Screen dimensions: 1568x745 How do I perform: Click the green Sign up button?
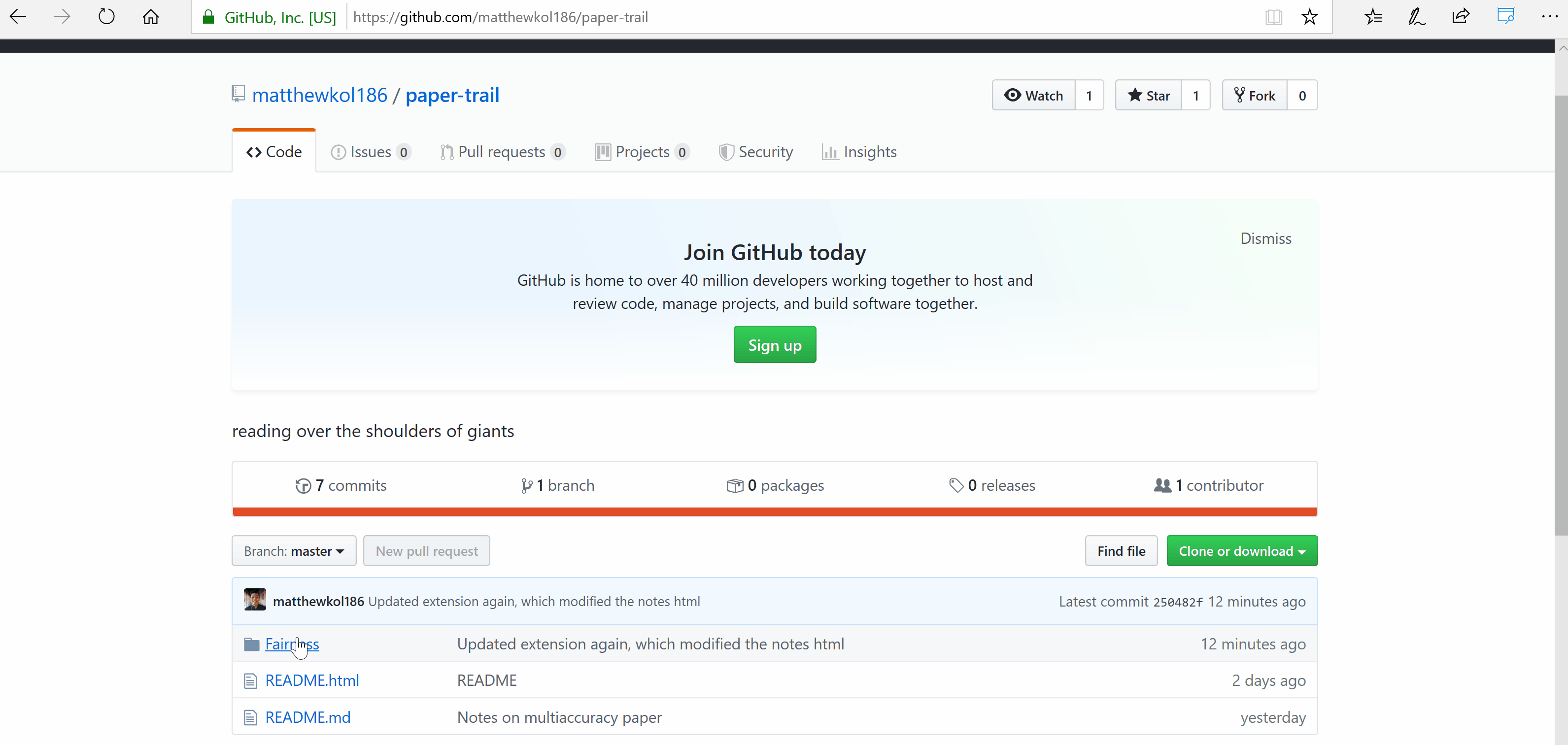(774, 345)
